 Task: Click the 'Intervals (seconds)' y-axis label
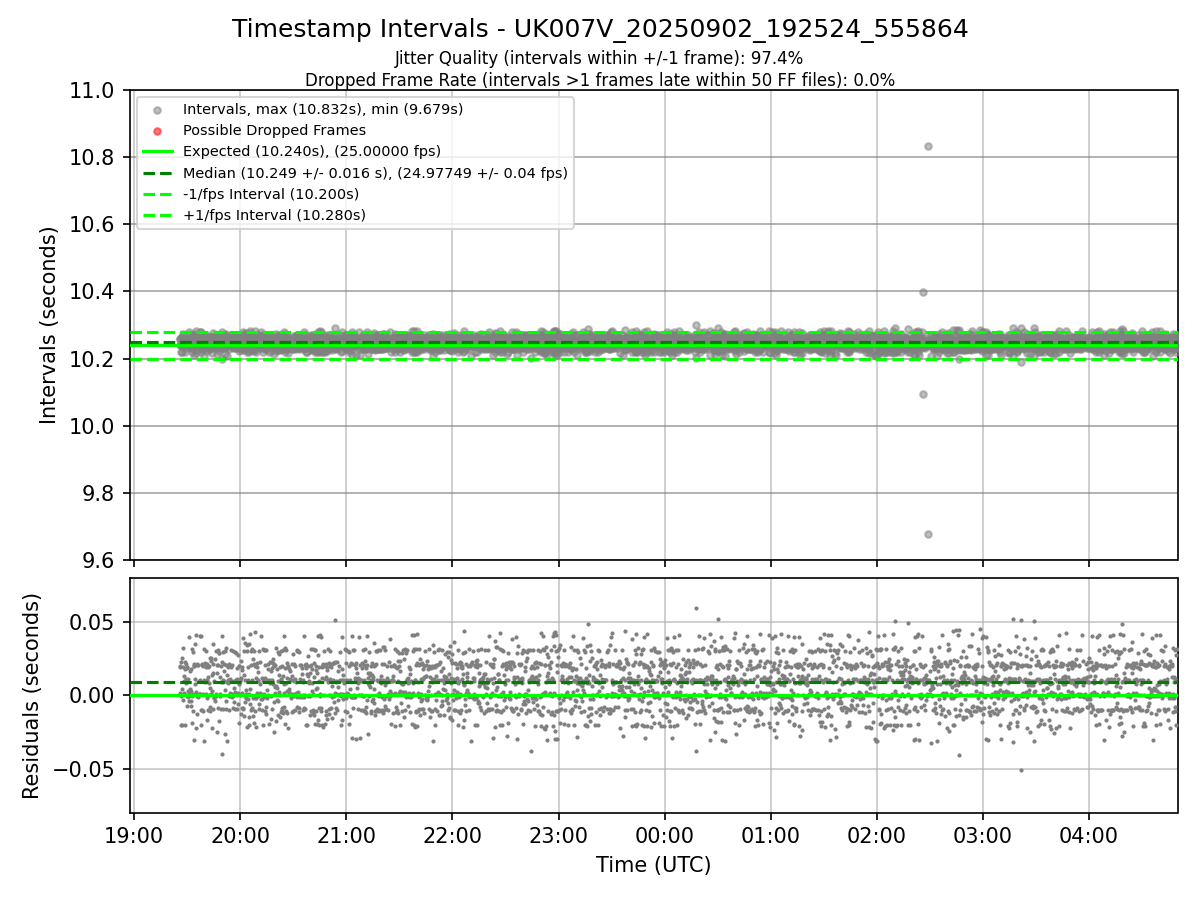click(x=49, y=325)
